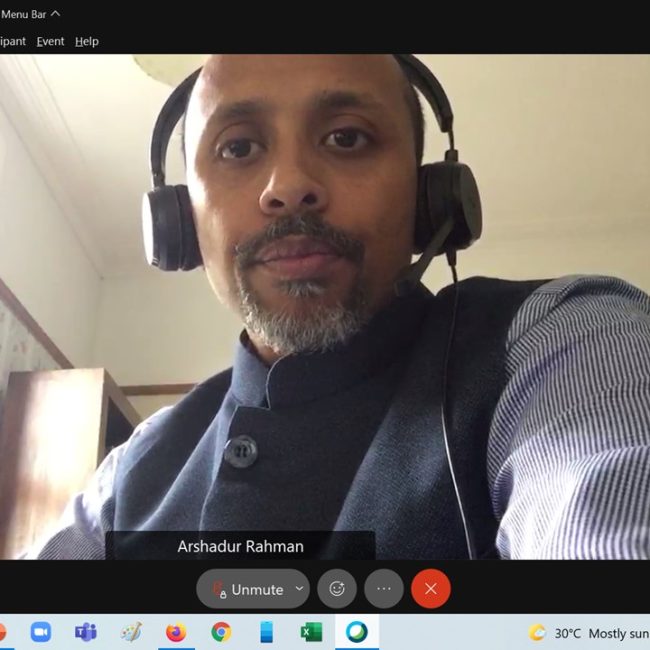The width and height of the screenshot is (650, 650).
Task: Leave the event with the red X button
Action: point(431,589)
